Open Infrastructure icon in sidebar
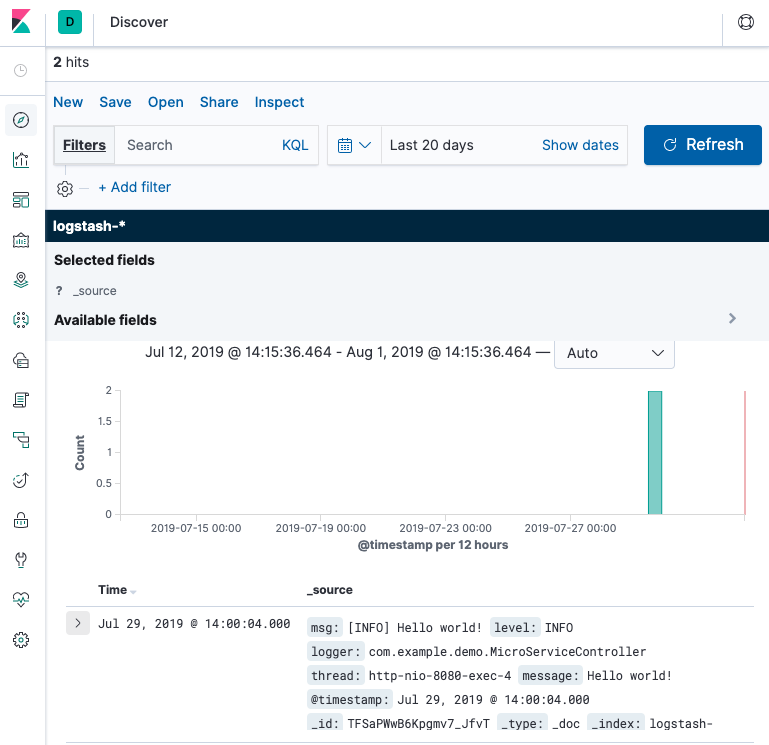This screenshot has height=745, width=769. (x=21, y=360)
